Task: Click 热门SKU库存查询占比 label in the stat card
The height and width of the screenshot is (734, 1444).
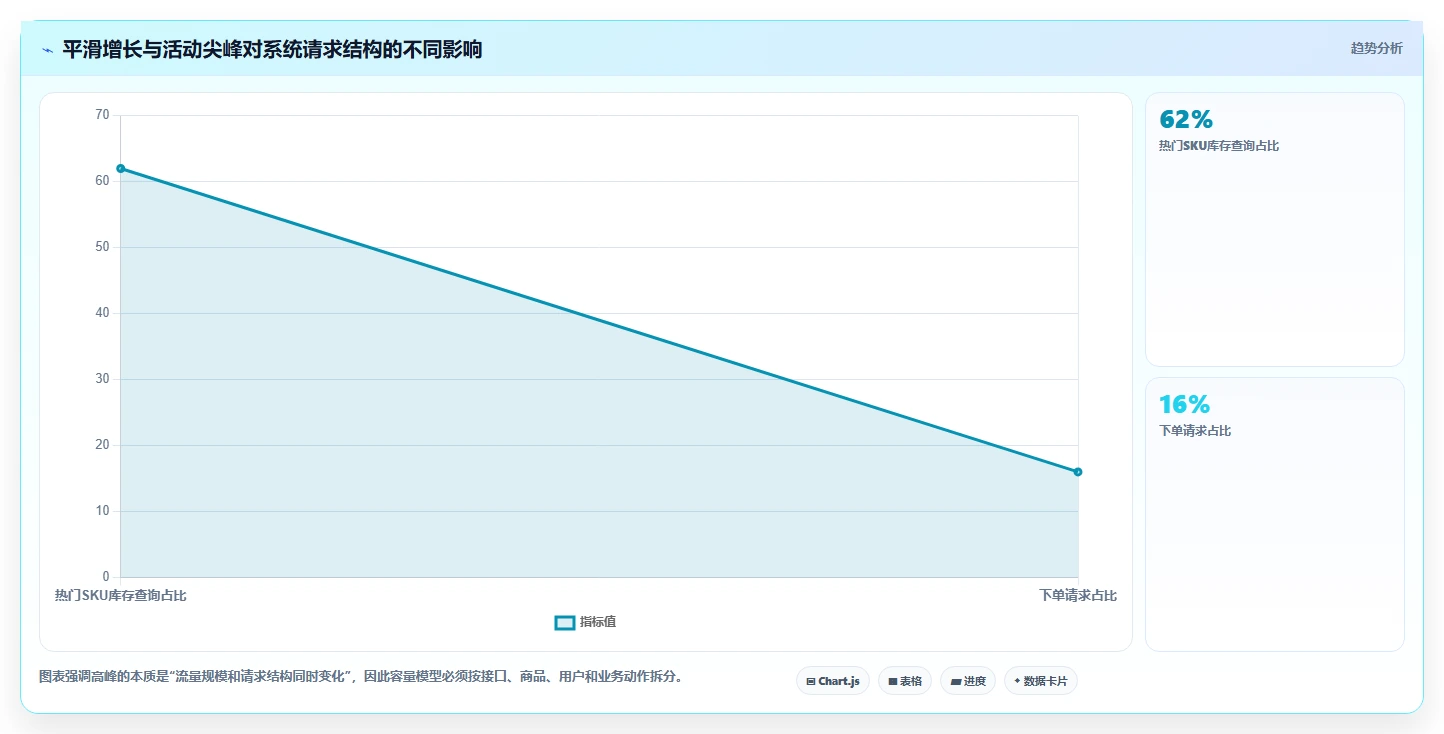Action: pos(1219,146)
